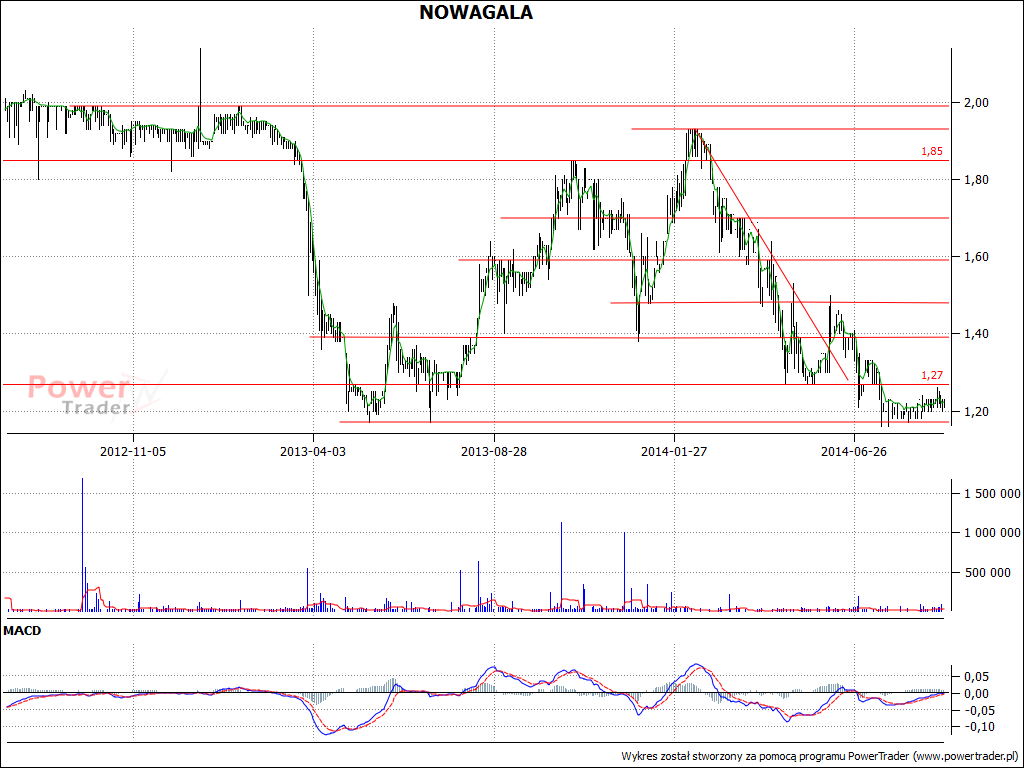Select the 2012-11-05 date label

coord(133,452)
